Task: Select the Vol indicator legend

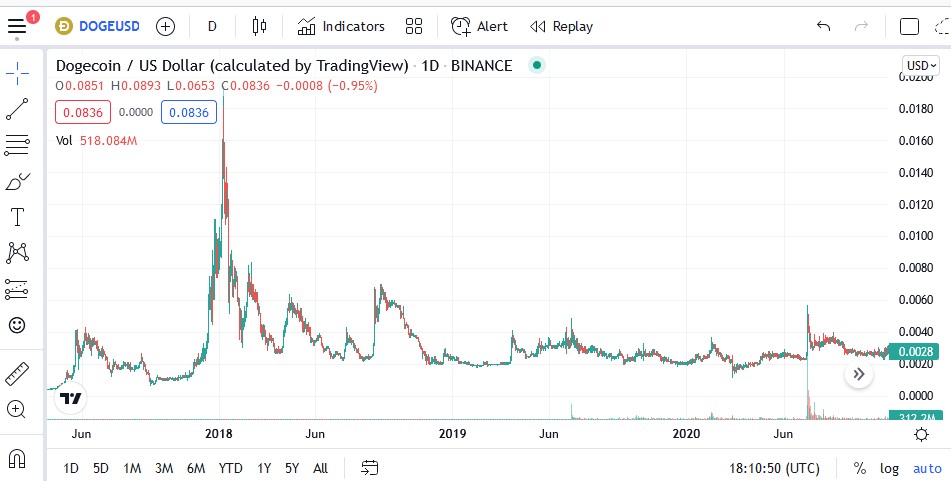Action: point(96,141)
